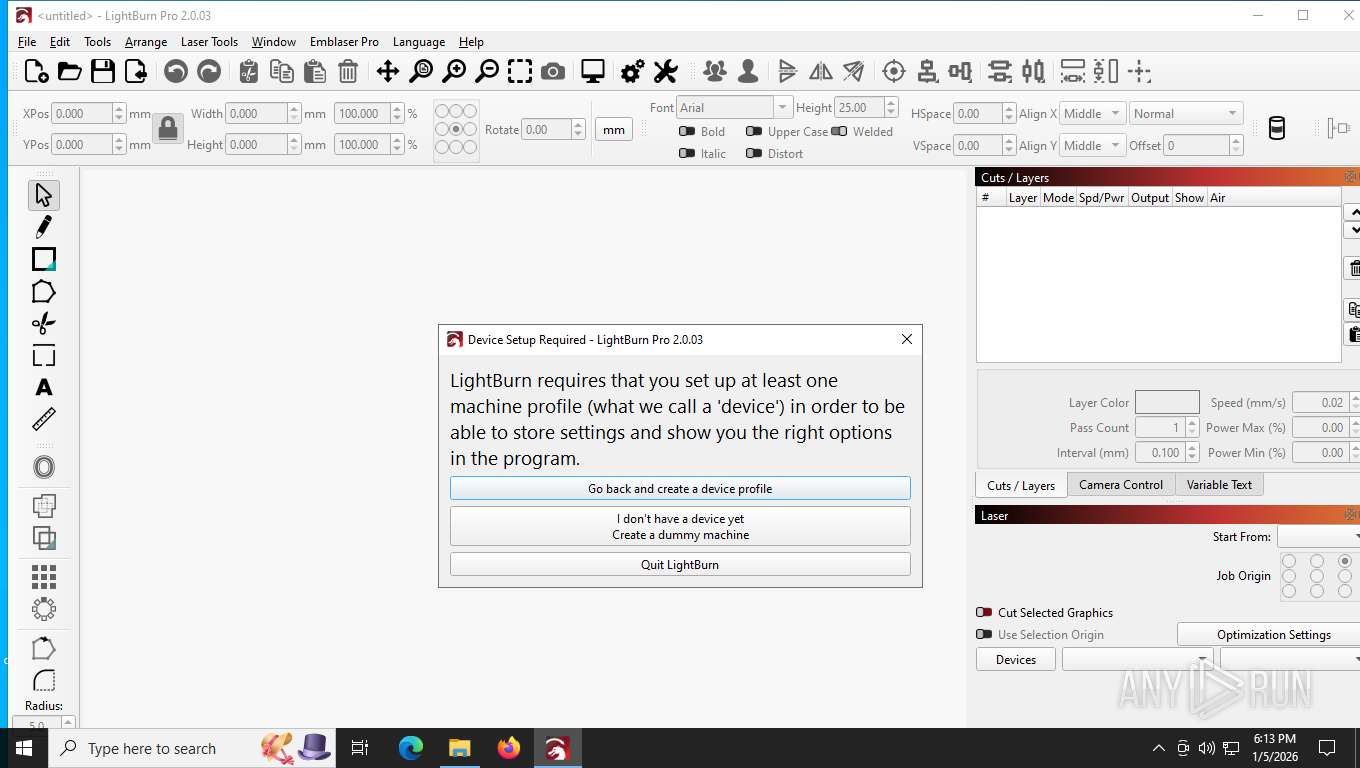
Task: Create a new file with toolbar icon
Action: (36, 71)
